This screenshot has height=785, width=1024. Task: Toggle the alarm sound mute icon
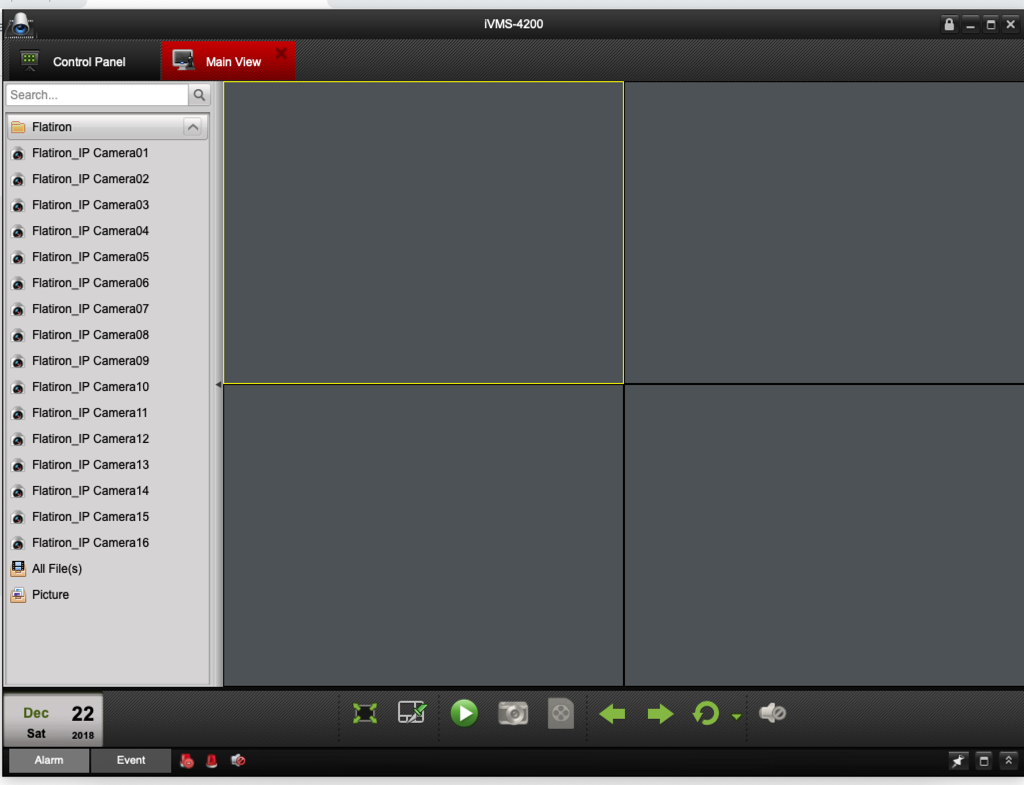[238, 760]
